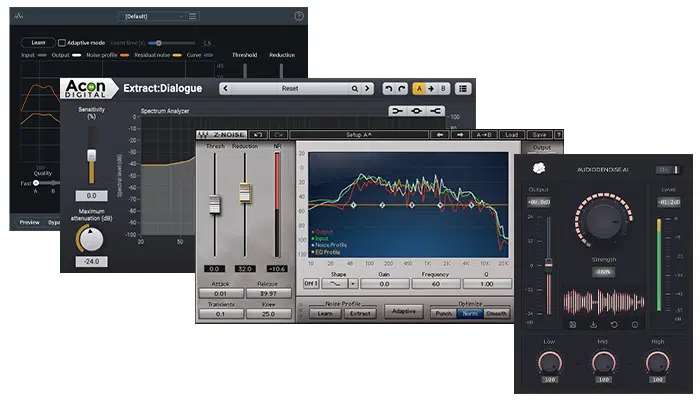Undo in the Z-Noise toolbar
Image resolution: width=700 pixels, height=400 pixels.
click(x=258, y=134)
